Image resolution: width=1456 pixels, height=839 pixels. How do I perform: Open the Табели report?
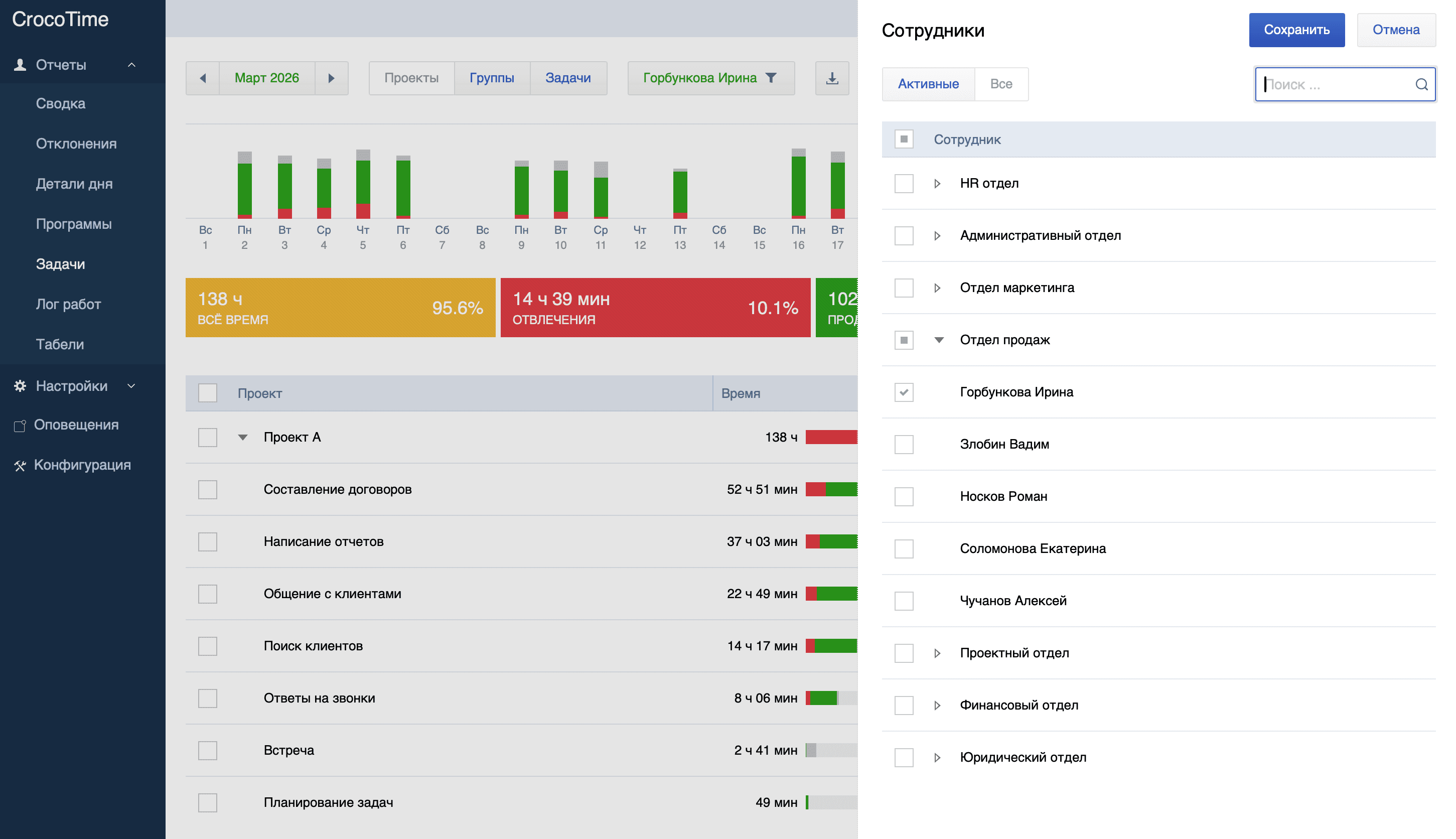(60, 344)
